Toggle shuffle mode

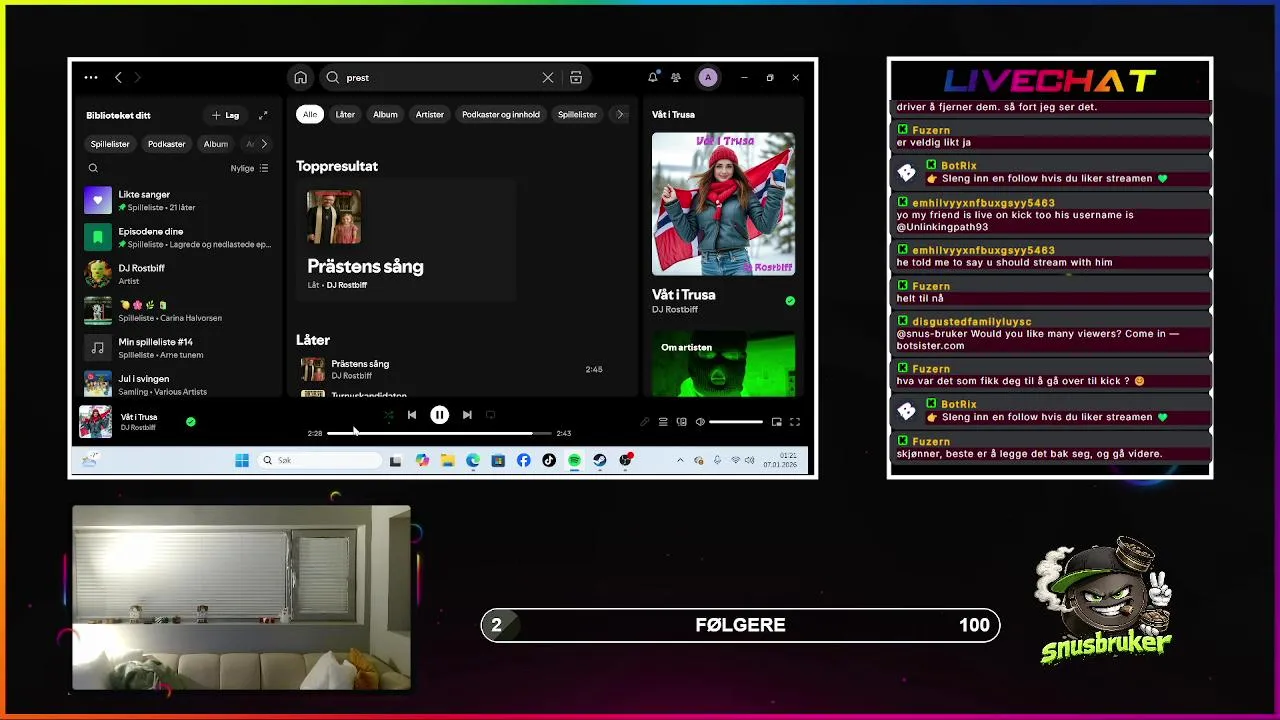[388, 415]
